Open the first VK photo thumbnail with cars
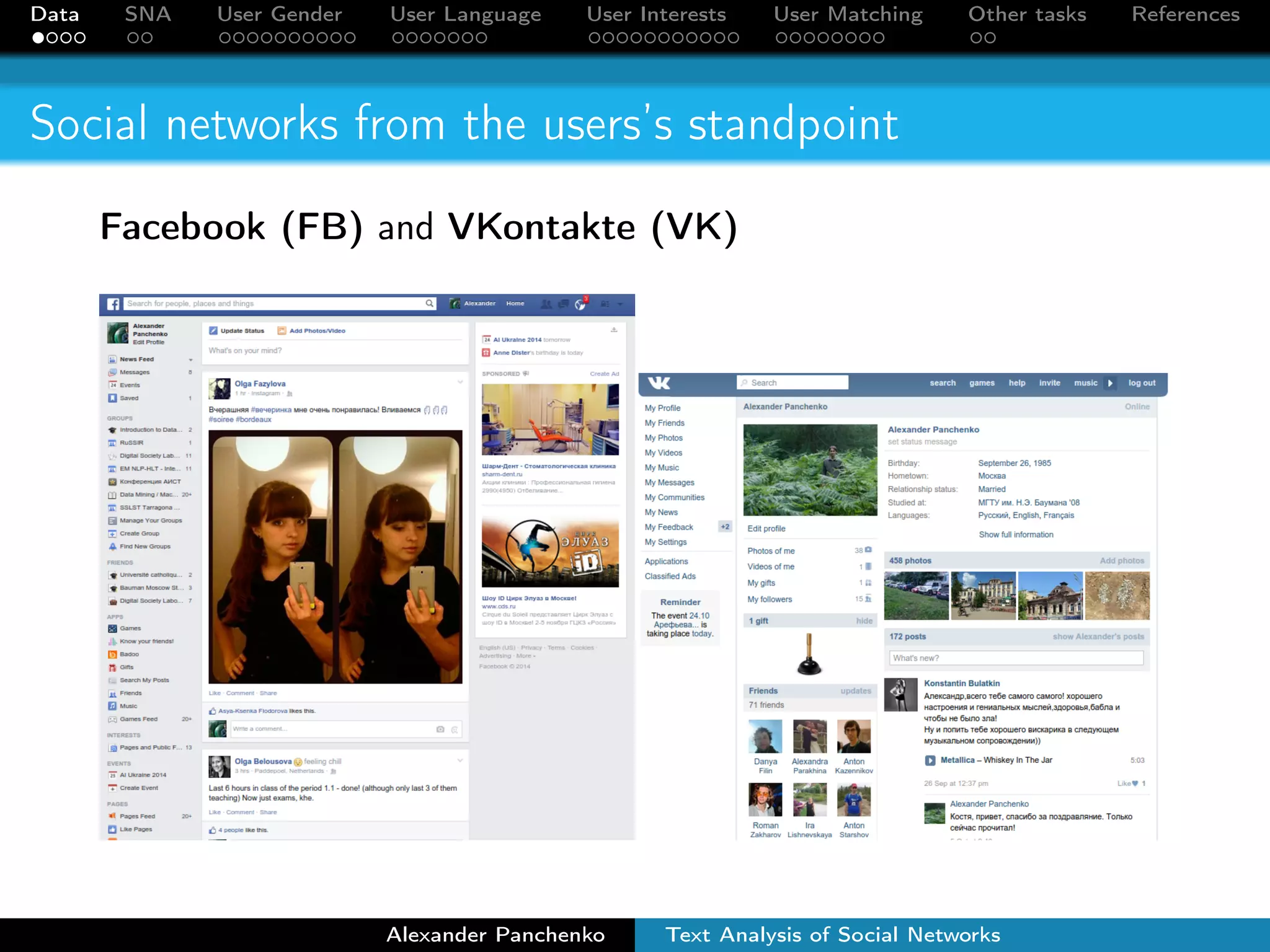1270x952 pixels. (916, 596)
